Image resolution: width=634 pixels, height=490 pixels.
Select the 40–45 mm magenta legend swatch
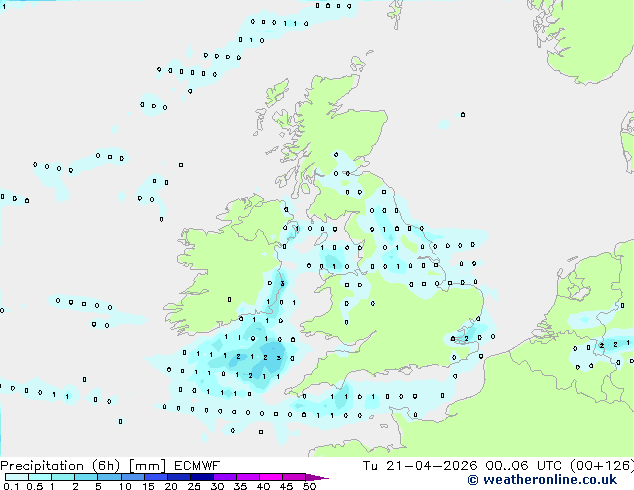coord(271,477)
